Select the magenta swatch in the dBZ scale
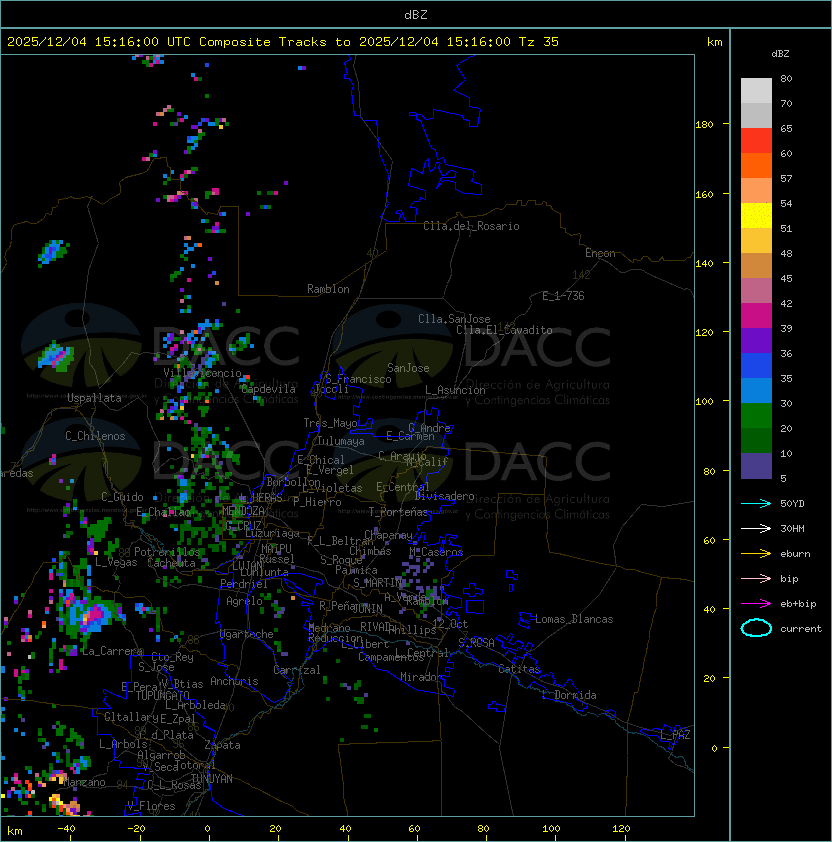Image resolution: width=832 pixels, height=842 pixels. pos(756,316)
